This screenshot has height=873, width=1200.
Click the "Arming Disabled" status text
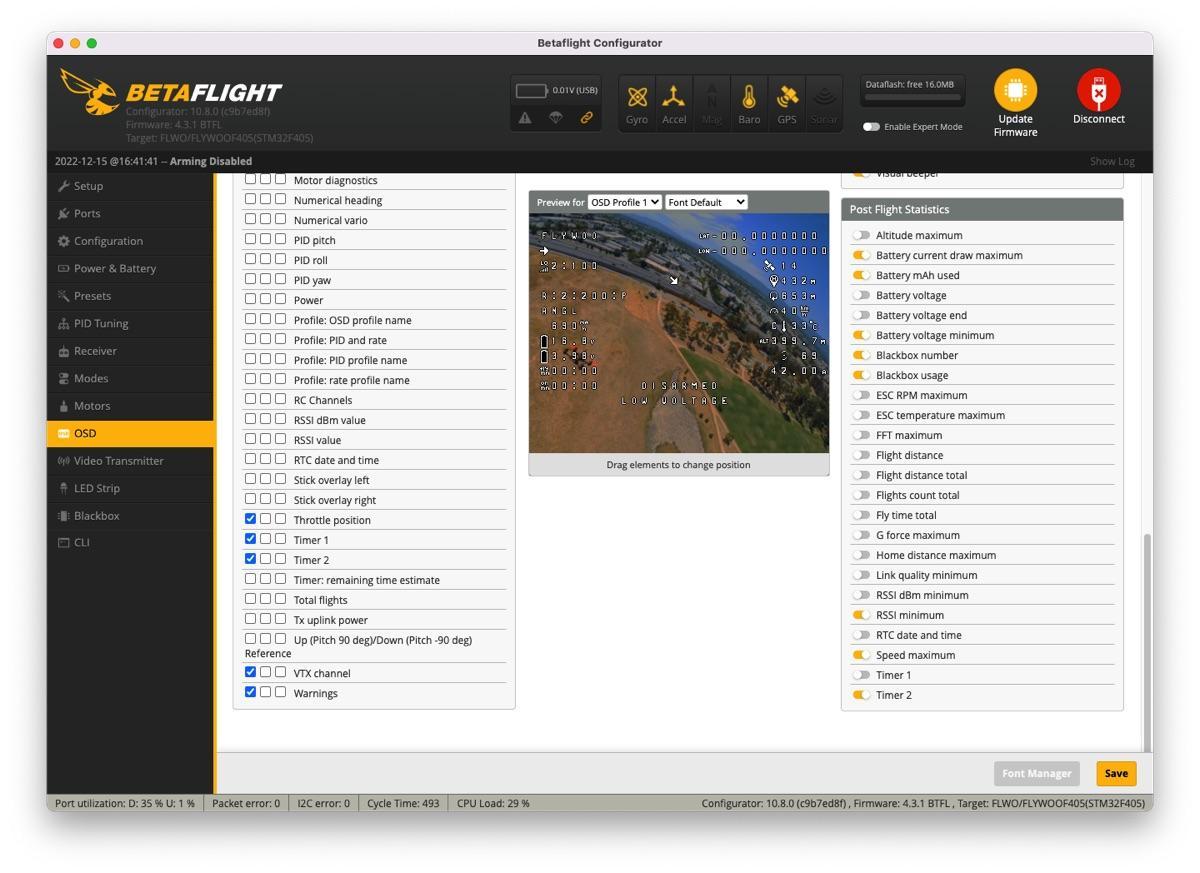[x=211, y=161]
